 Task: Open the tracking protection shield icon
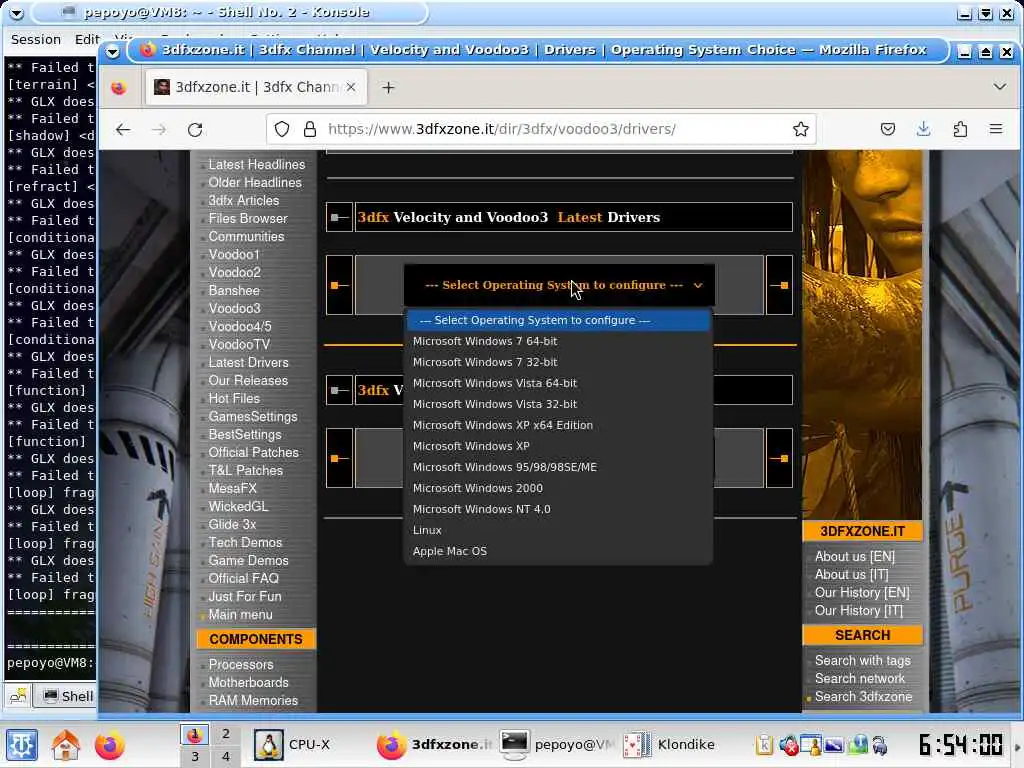[281, 129]
